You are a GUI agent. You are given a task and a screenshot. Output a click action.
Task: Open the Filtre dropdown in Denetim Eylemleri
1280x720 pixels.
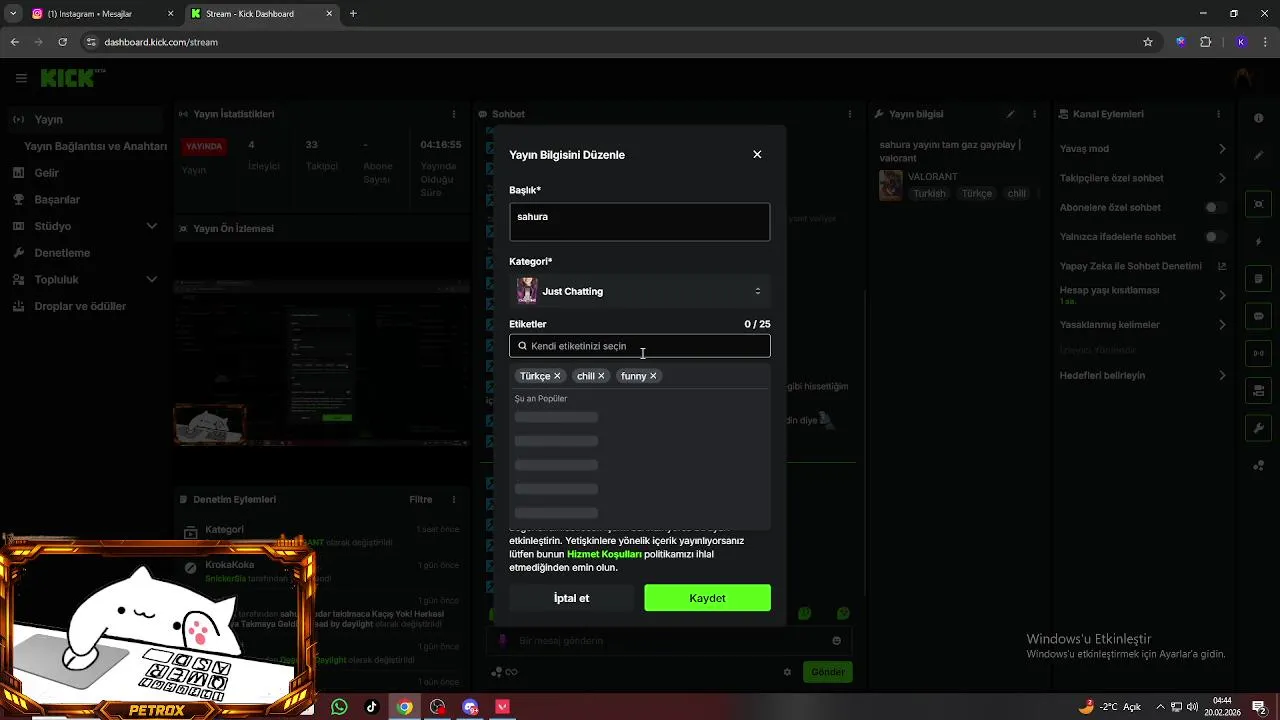[420, 499]
